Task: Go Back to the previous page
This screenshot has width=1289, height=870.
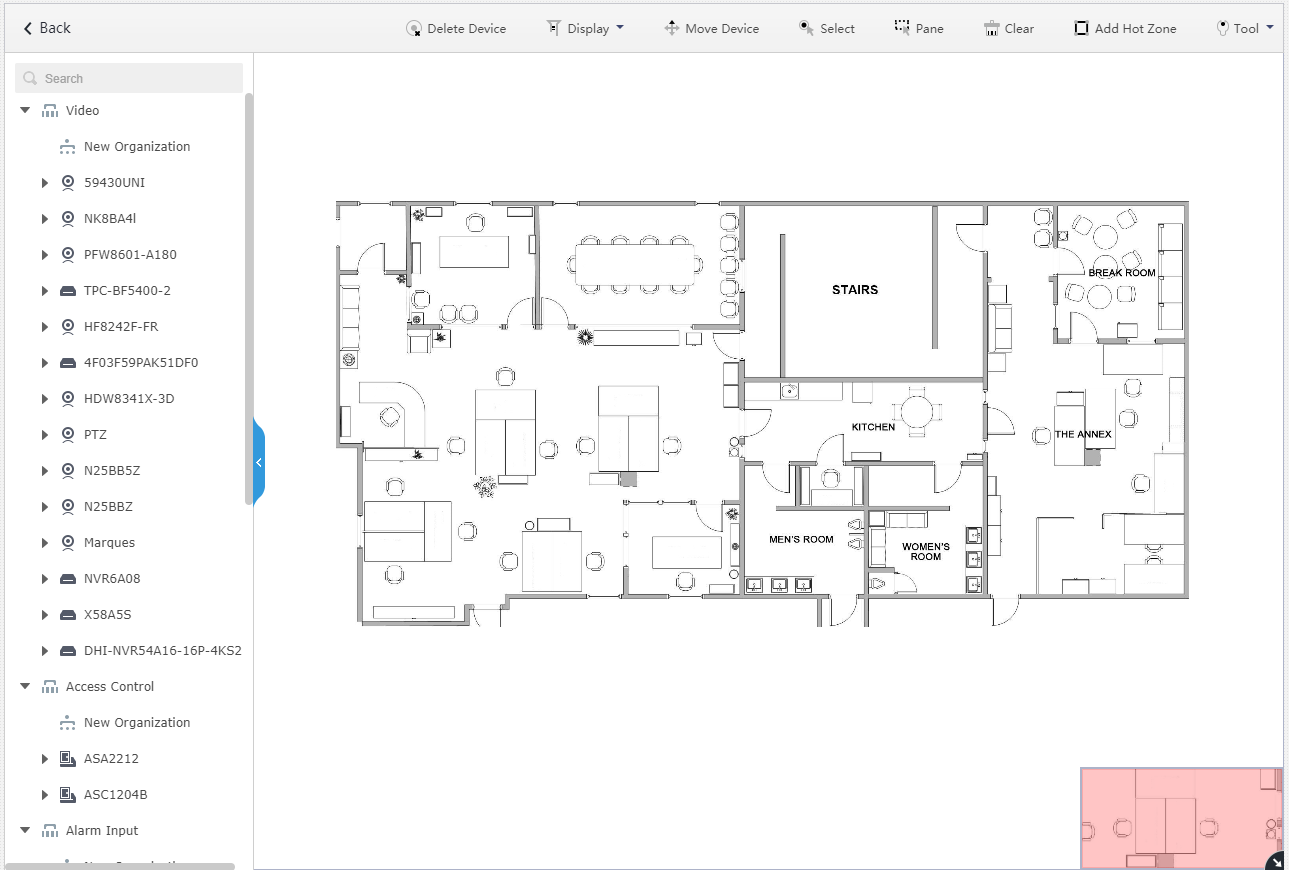Action: [47, 28]
